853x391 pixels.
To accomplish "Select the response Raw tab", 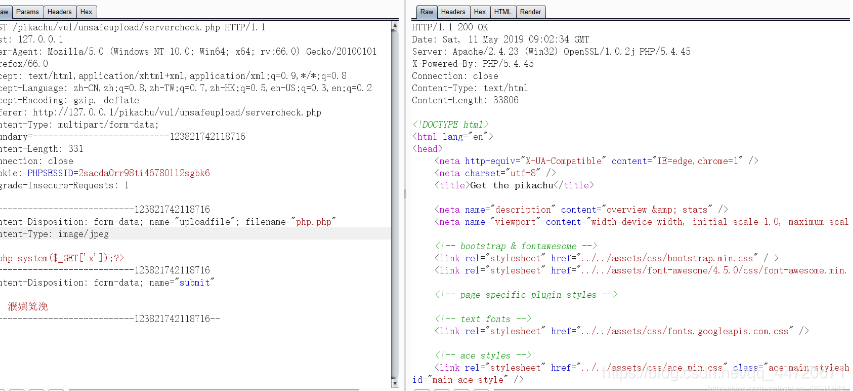I will coord(427,11).
